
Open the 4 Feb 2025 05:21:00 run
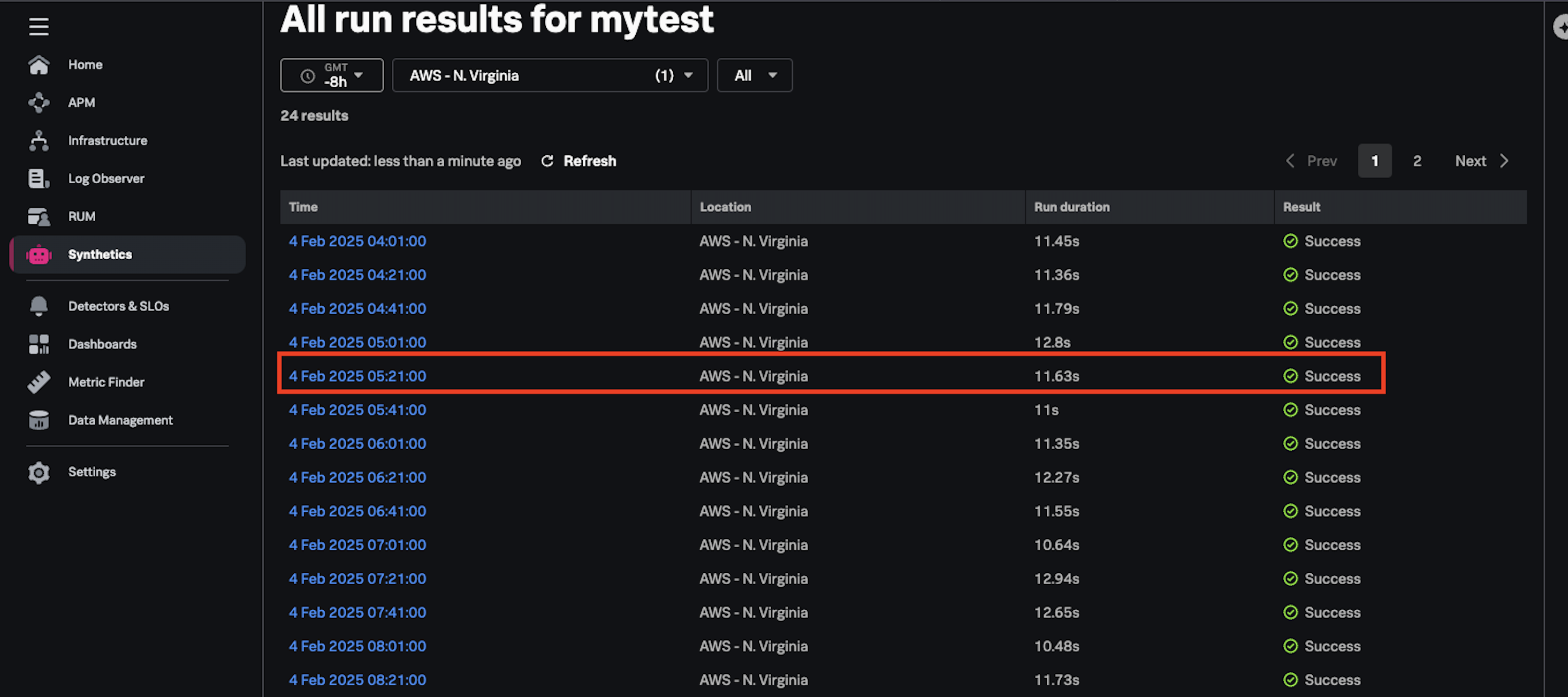point(357,376)
